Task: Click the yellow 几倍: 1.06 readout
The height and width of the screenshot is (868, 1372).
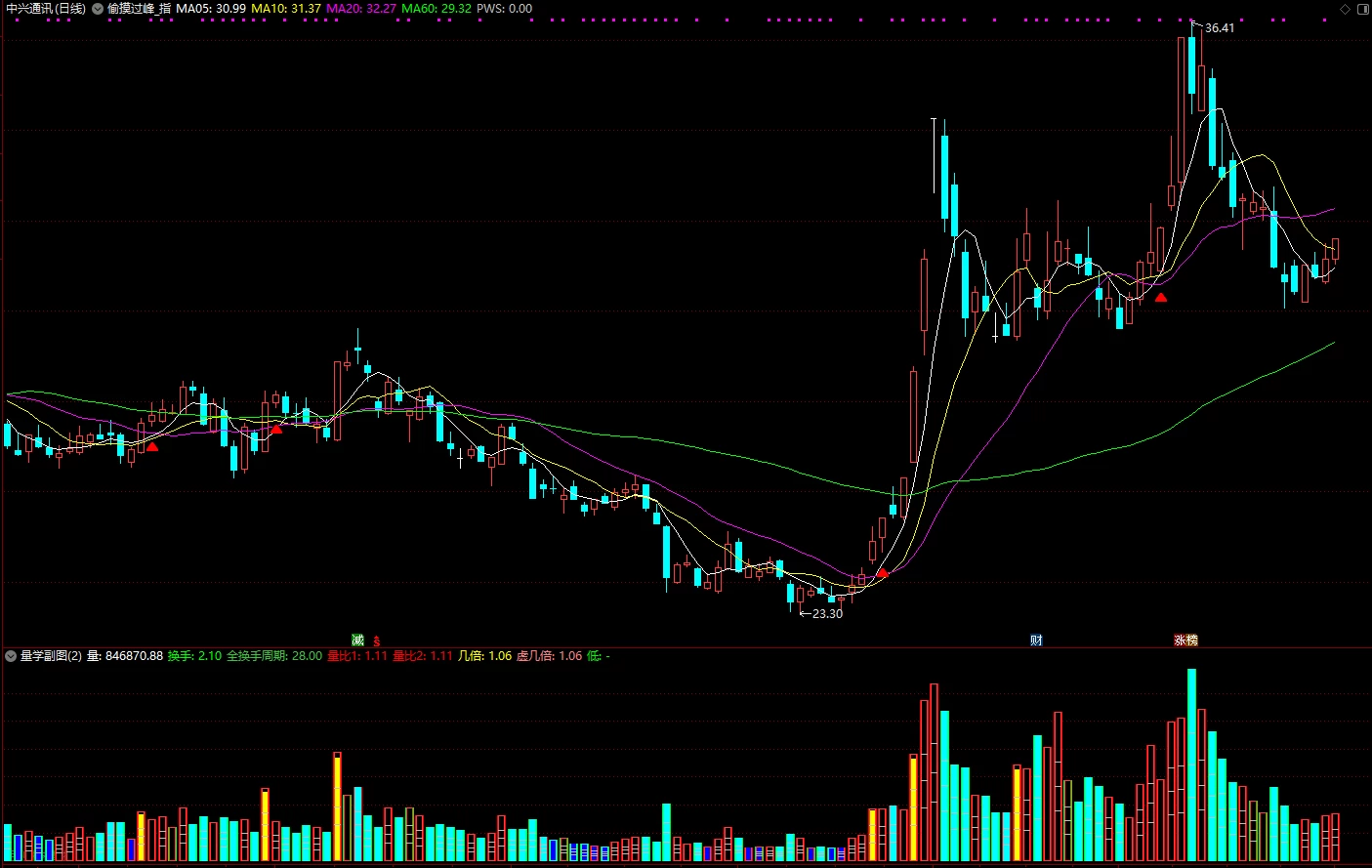Action: click(484, 656)
